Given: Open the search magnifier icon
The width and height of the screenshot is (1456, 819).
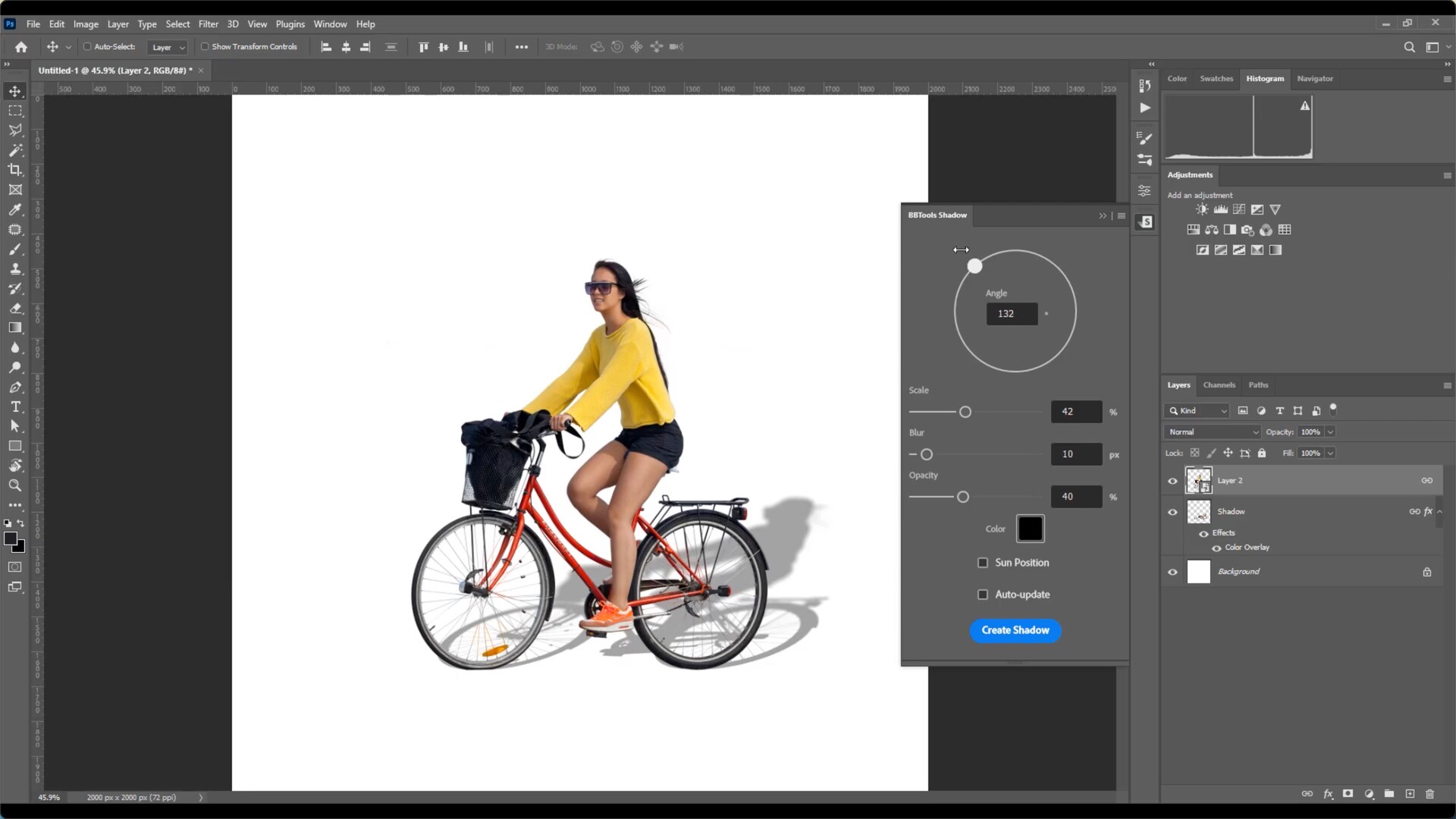Looking at the screenshot, I should pyautogui.click(x=1409, y=47).
